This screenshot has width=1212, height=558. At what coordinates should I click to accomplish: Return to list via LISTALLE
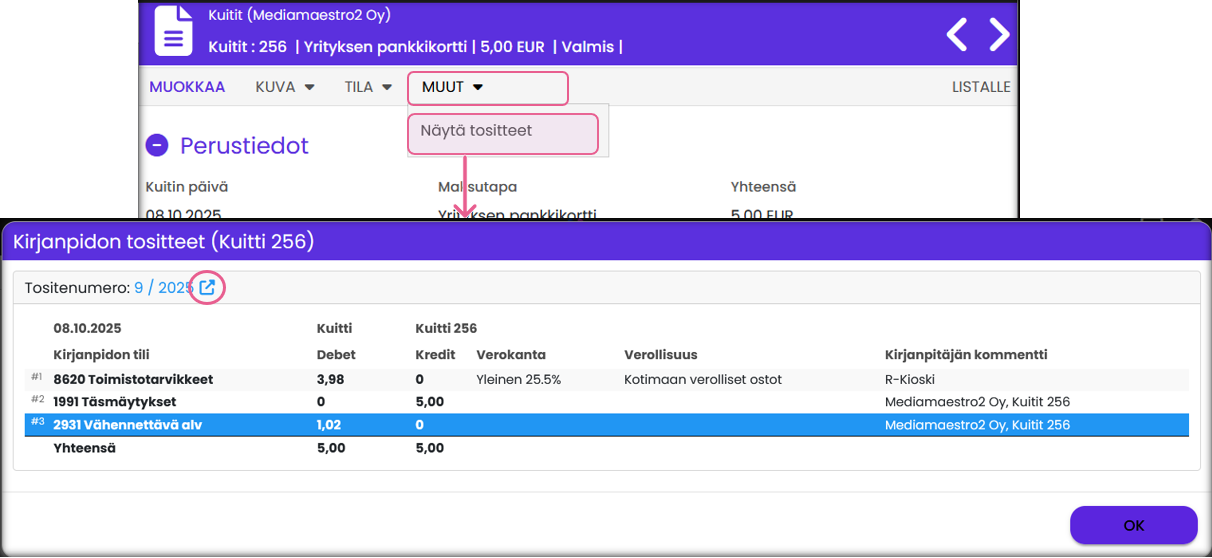(980, 87)
